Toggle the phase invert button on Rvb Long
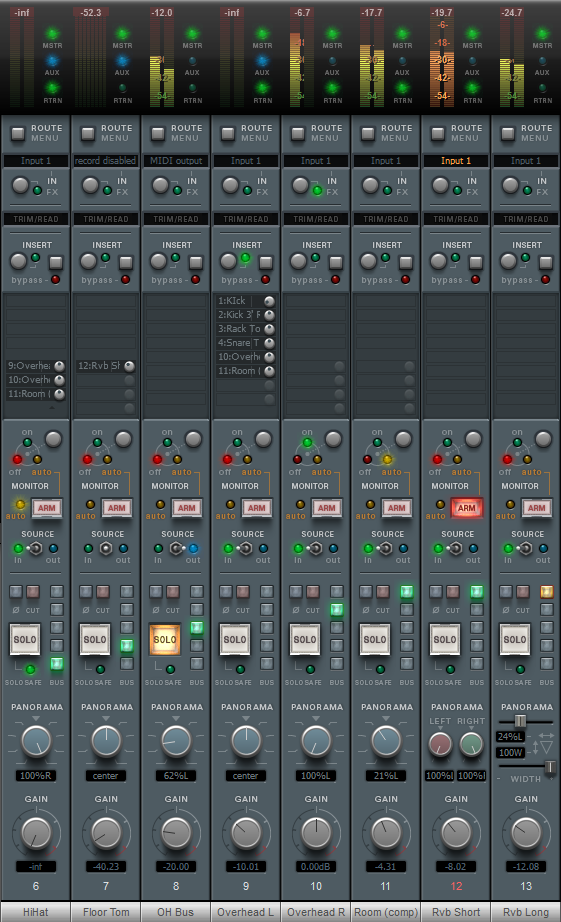The width and height of the screenshot is (561, 922). tap(506, 592)
